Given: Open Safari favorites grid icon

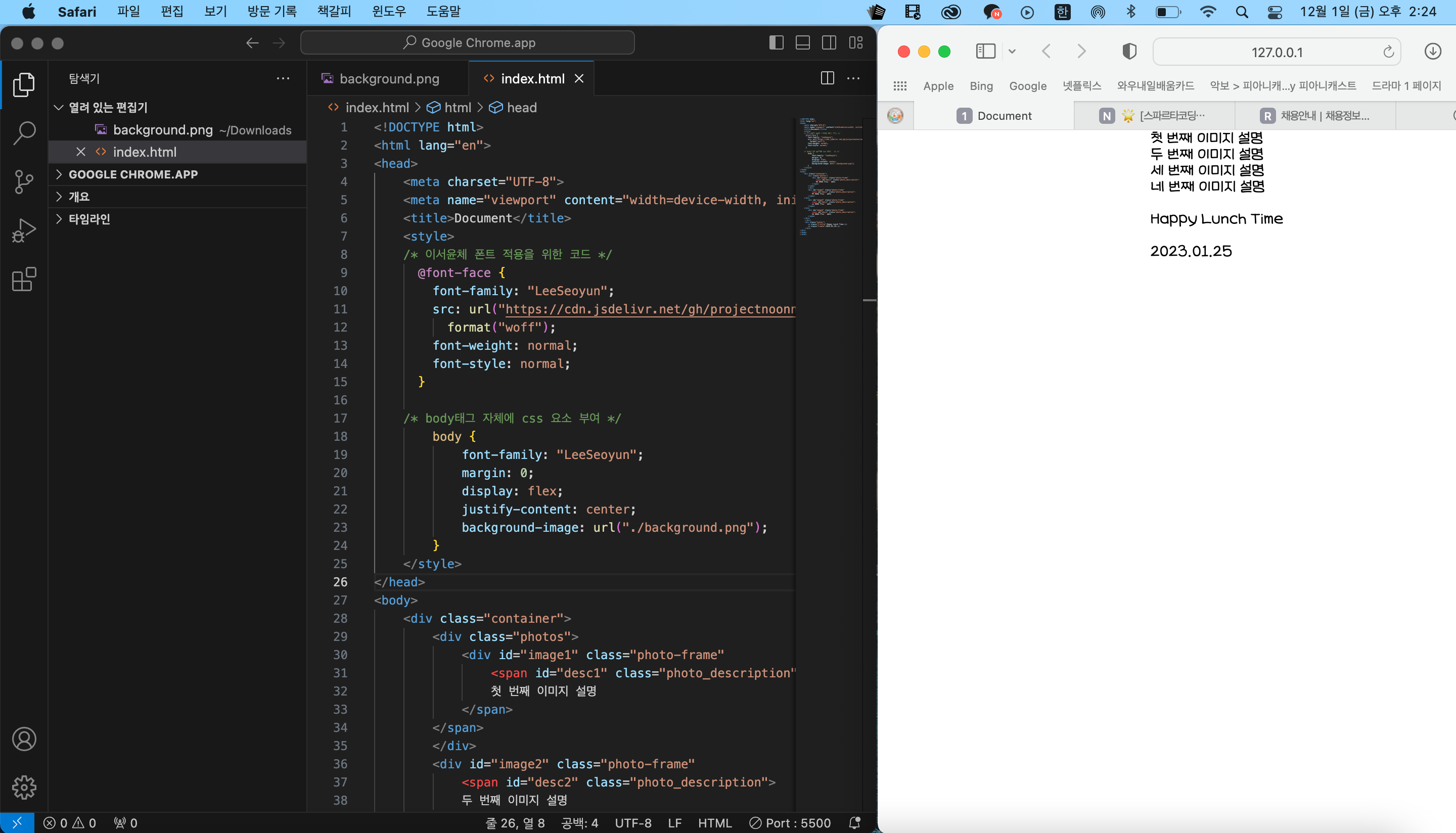Looking at the screenshot, I should pyautogui.click(x=900, y=86).
